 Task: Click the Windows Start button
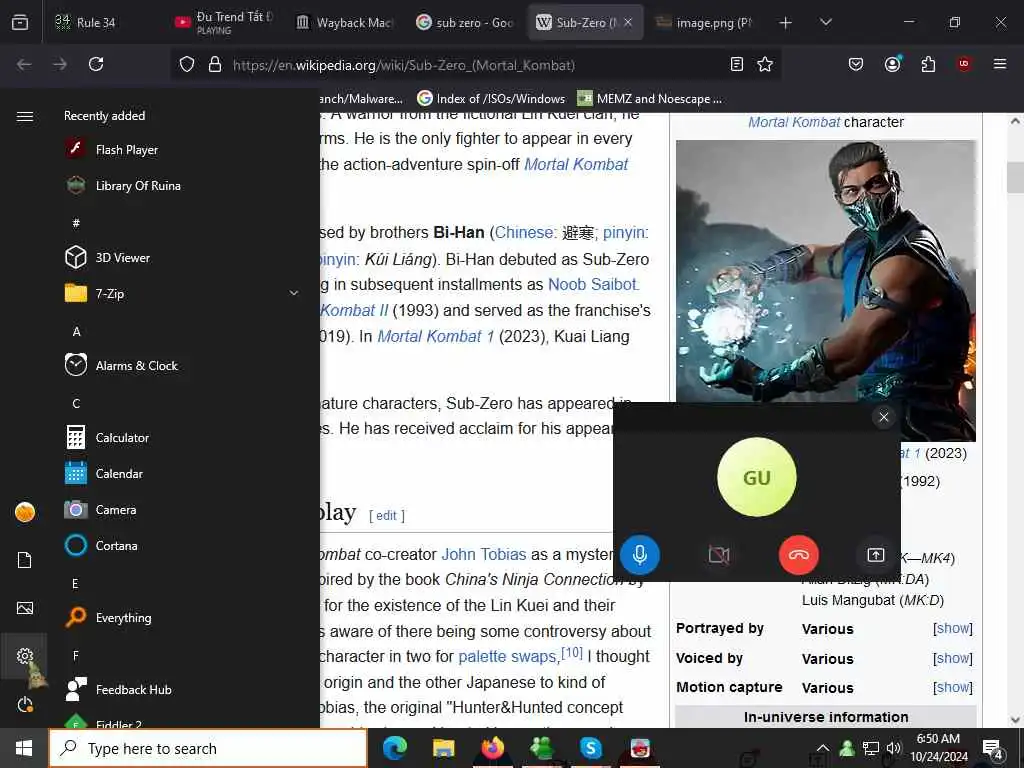(24, 748)
